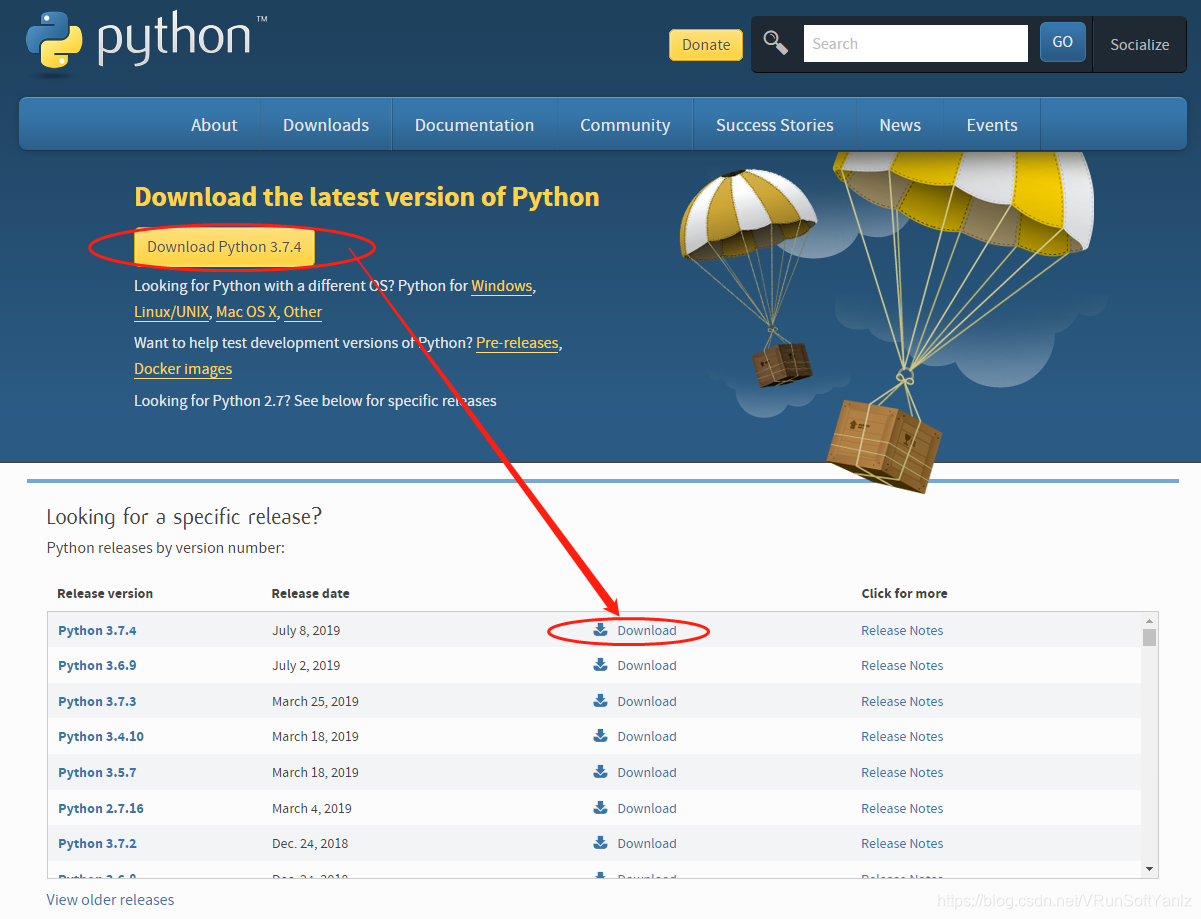Open the Pre-releases link

pos(517,343)
